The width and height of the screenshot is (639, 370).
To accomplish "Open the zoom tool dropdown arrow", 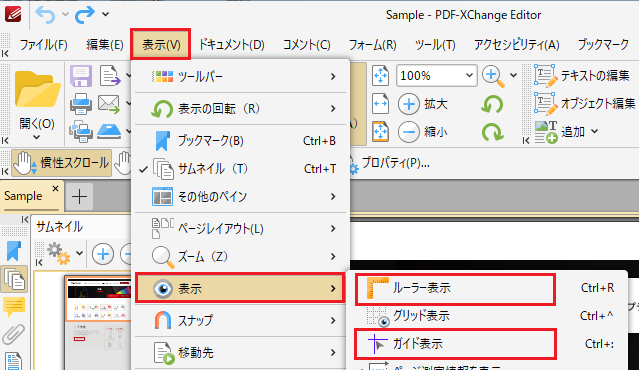I will tap(513, 75).
